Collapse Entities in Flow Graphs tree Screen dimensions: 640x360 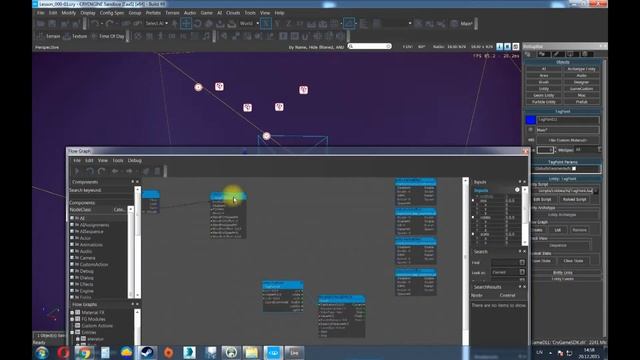[x=72, y=332]
